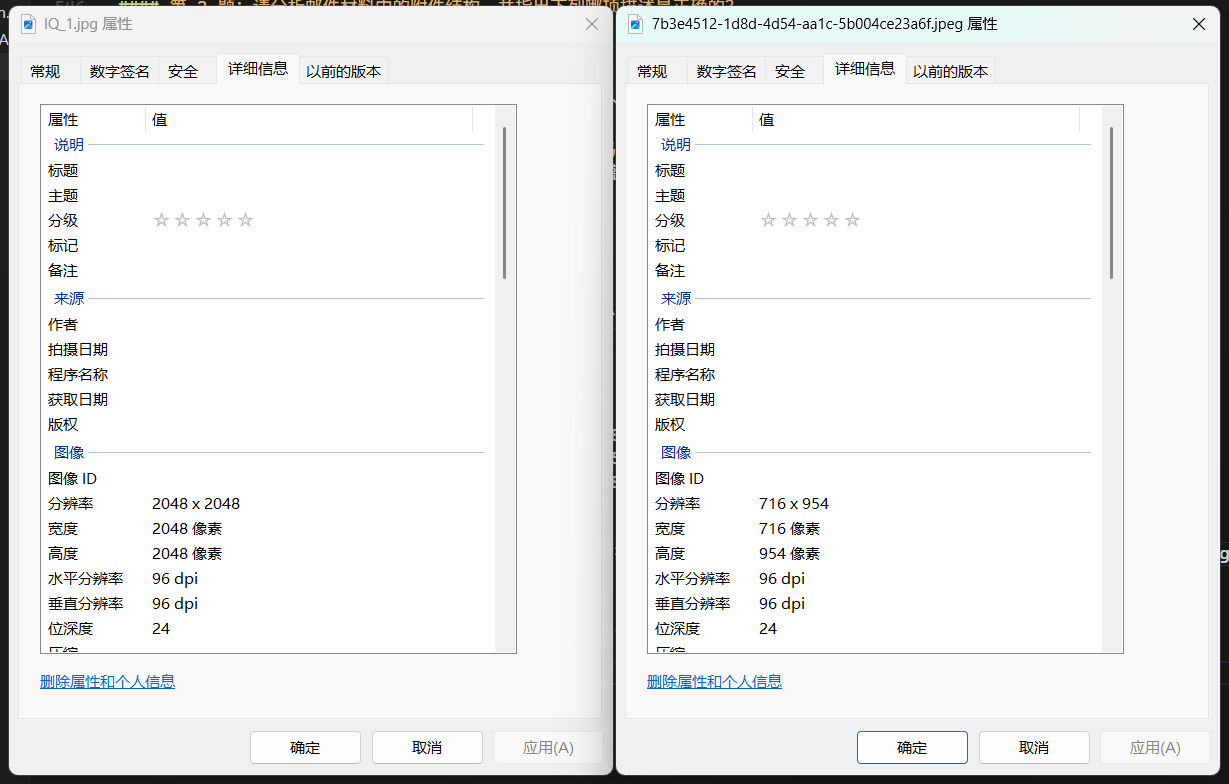
Task: Open 以前的版本 tab in the 7b3e4512 jpeg dialog
Action: 950,71
